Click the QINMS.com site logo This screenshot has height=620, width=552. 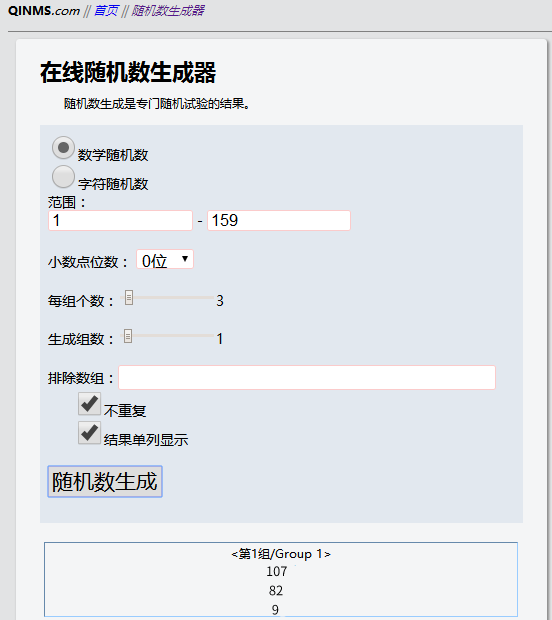click(x=44, y=10)
